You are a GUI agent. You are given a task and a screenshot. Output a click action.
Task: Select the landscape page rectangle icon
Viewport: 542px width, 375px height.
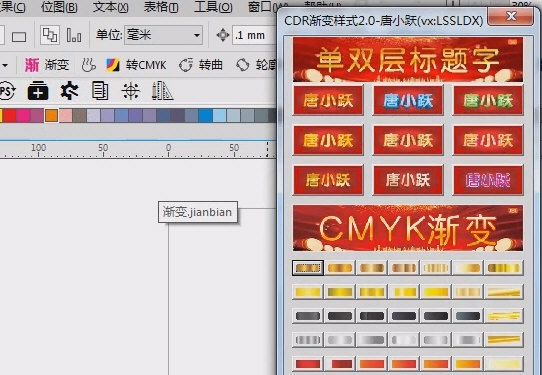pyautogui.click(x=19, y=36)
